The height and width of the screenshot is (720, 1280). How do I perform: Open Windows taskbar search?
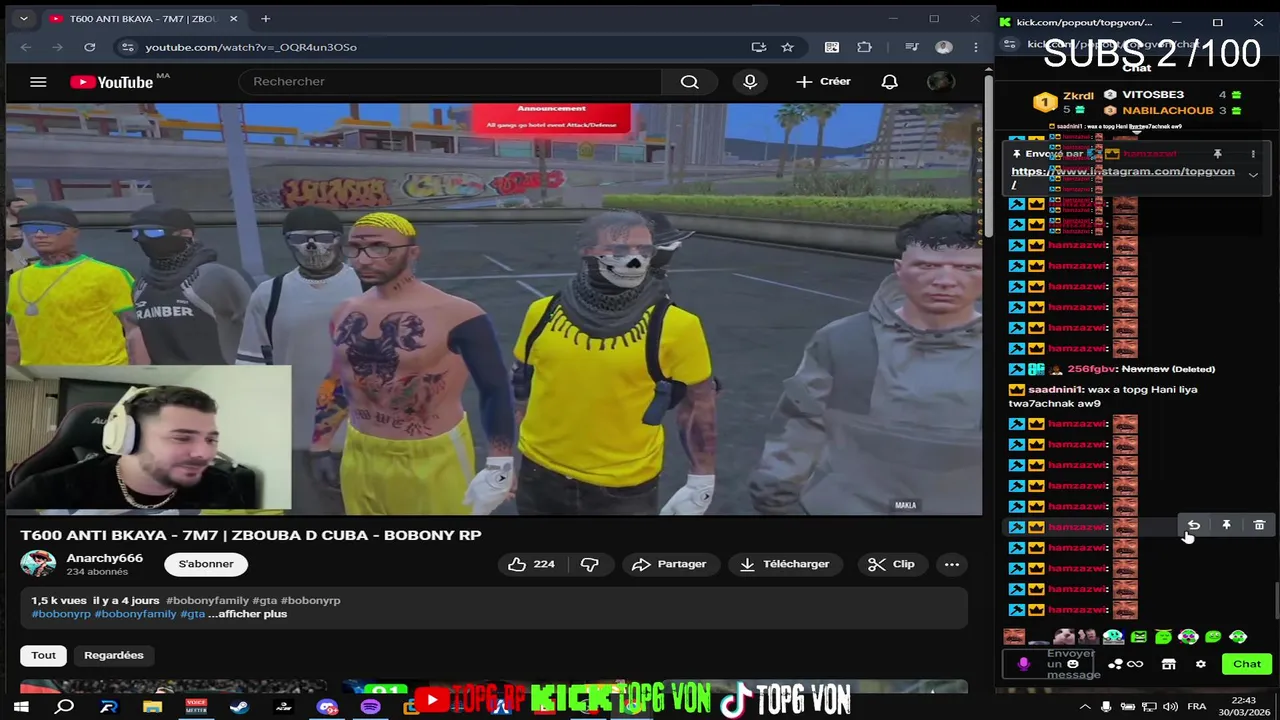click(x=64, y=707)
